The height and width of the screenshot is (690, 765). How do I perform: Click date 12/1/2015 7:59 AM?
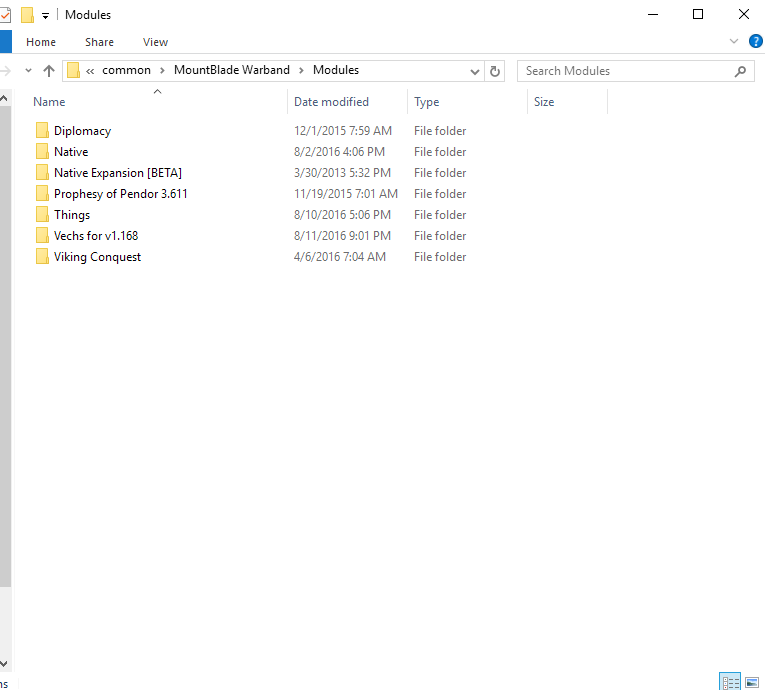[342, 131]
